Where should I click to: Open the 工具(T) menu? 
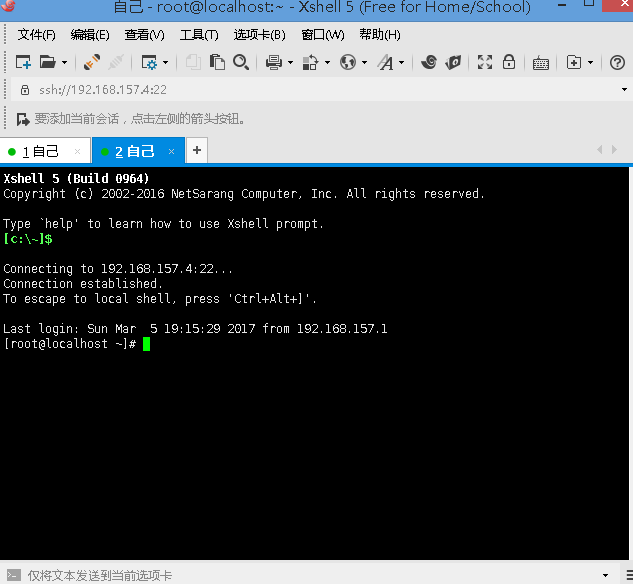tap(199, 35)
